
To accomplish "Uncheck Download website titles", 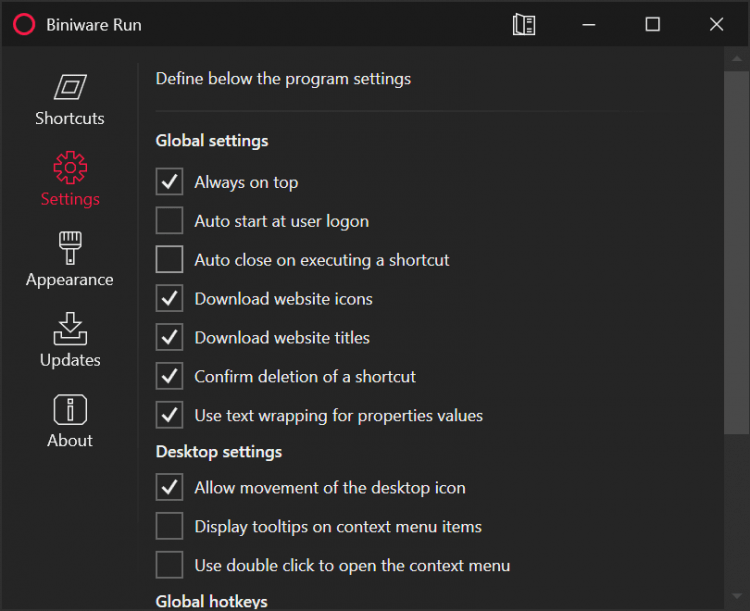I will click(x=170, y=338).
